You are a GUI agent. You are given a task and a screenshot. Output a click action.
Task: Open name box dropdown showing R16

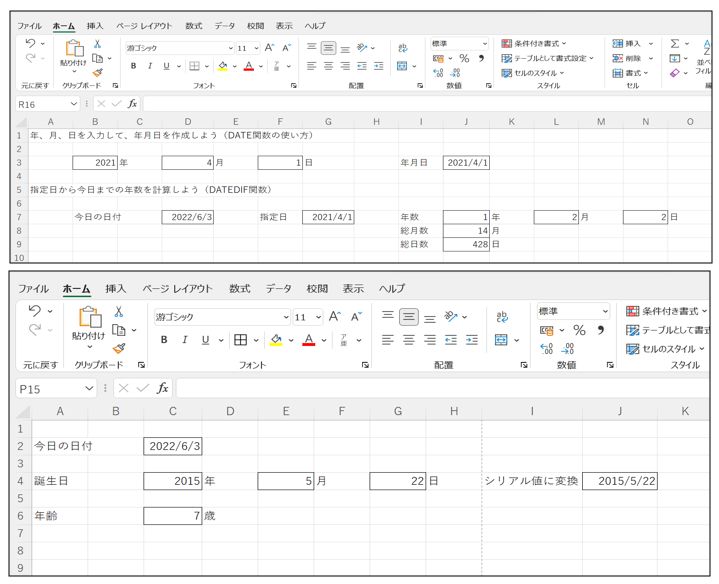coord(74,103)
